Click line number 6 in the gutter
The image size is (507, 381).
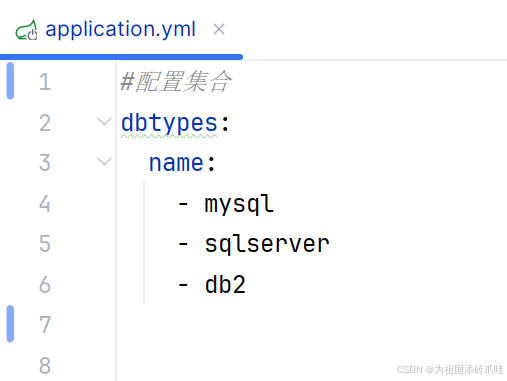[x=45, y=285]
